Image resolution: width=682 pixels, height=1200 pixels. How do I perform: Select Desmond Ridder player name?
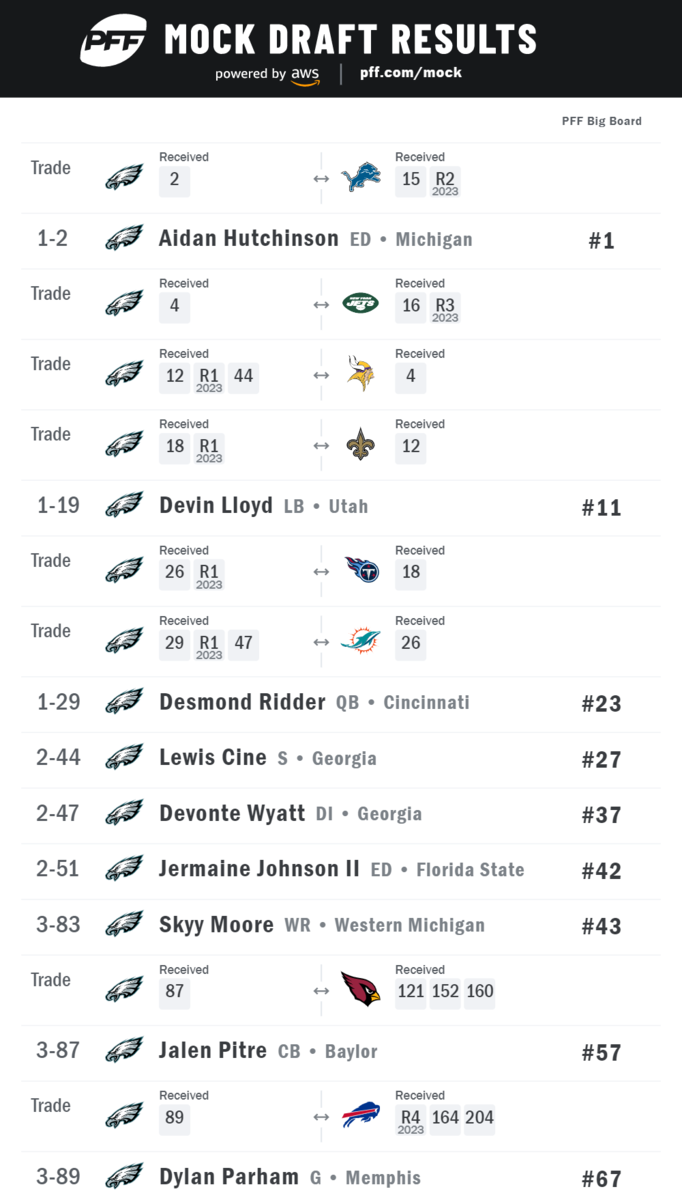pos(242,702)
